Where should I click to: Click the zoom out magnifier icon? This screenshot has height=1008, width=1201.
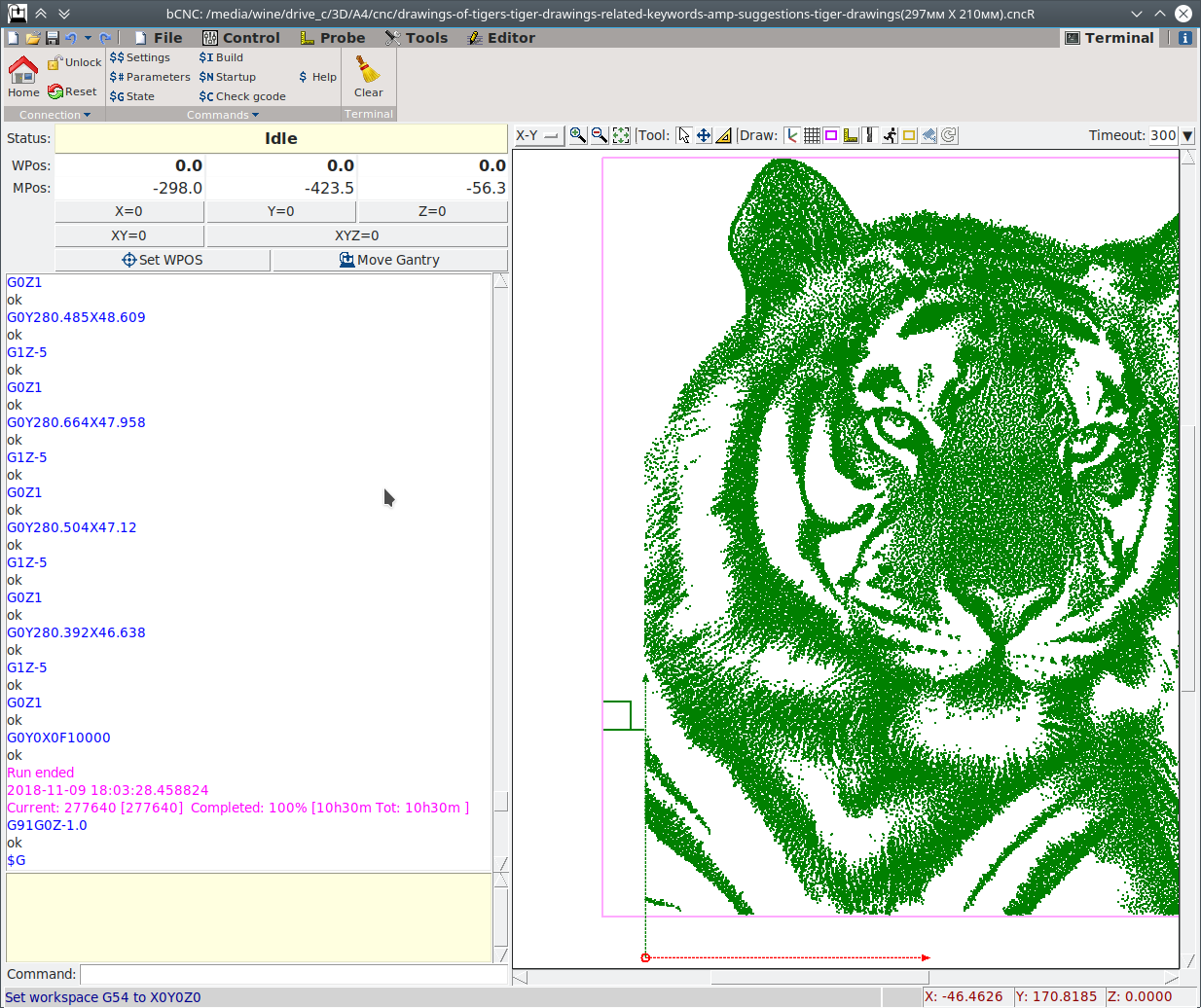pos(600,135)
